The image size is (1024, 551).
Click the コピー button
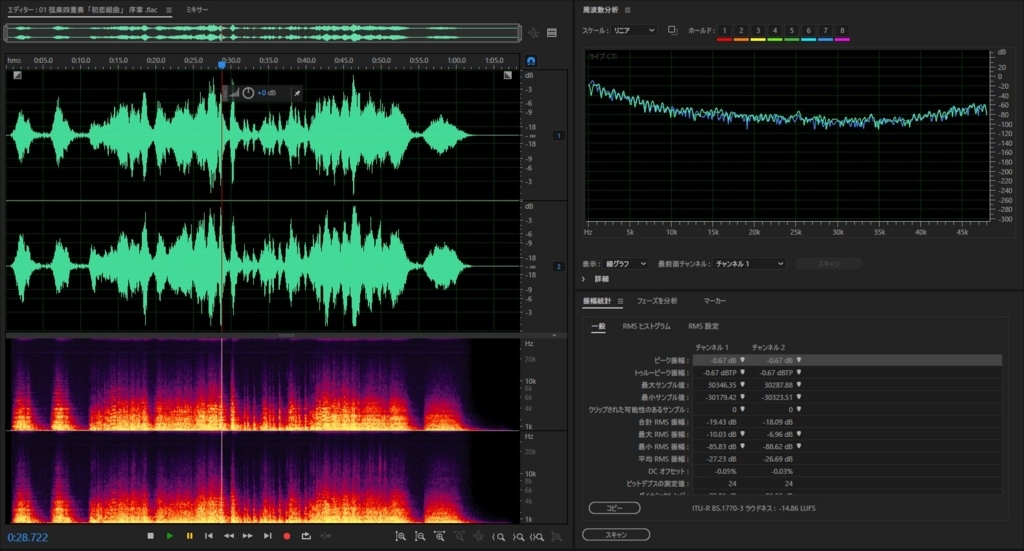(615, 508)
